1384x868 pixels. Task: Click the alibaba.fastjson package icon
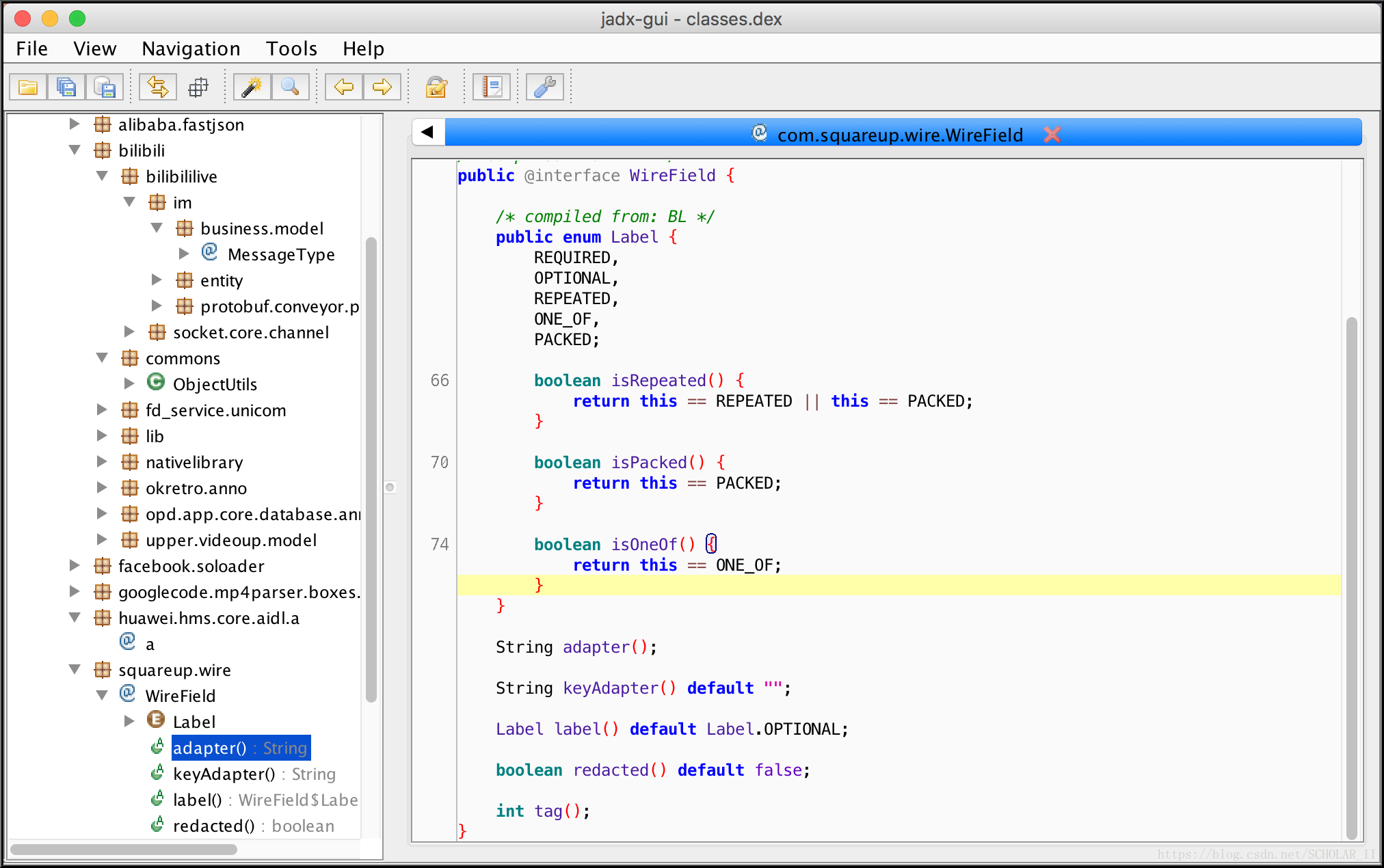click(103, 124)
